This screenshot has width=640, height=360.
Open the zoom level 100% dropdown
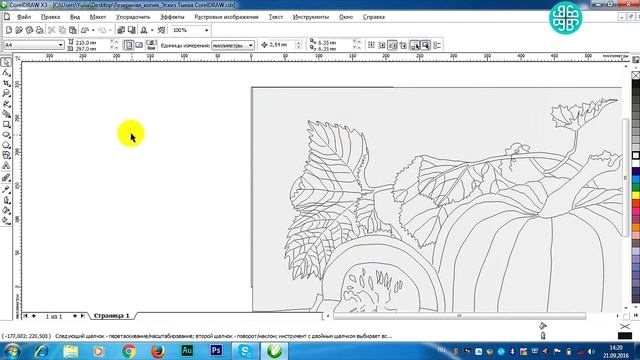coord(207,30)
